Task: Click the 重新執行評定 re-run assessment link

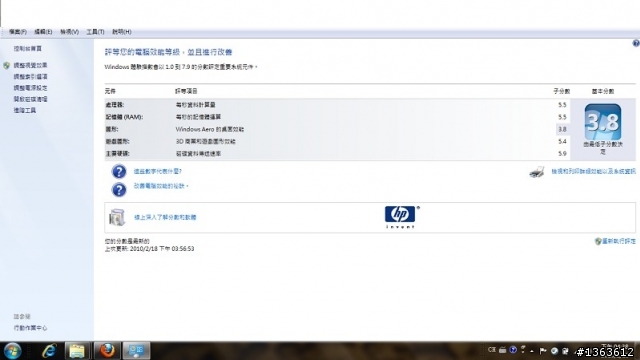Action: 619,241
